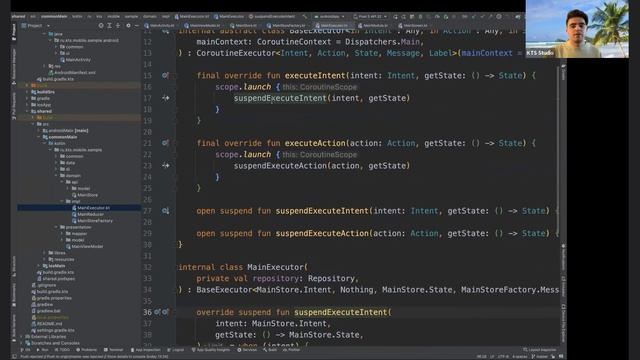Click Expand All icon in Project panel header
Screen dimensions: 640x360
click(x=109, y=25)
